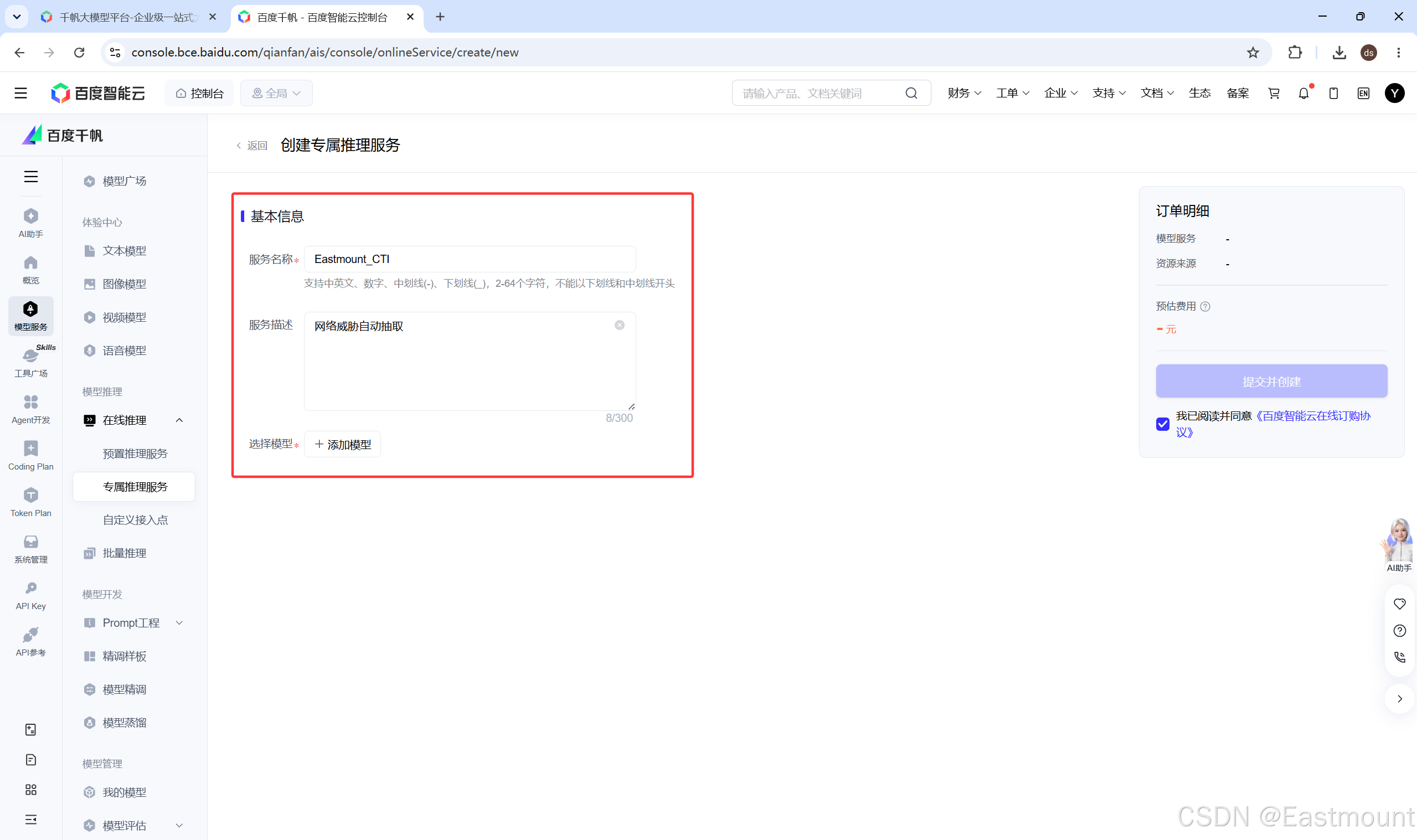This screenshot has height=840, width=1417.
Task: Open a new browser tab
Action: tap(440, 17)
